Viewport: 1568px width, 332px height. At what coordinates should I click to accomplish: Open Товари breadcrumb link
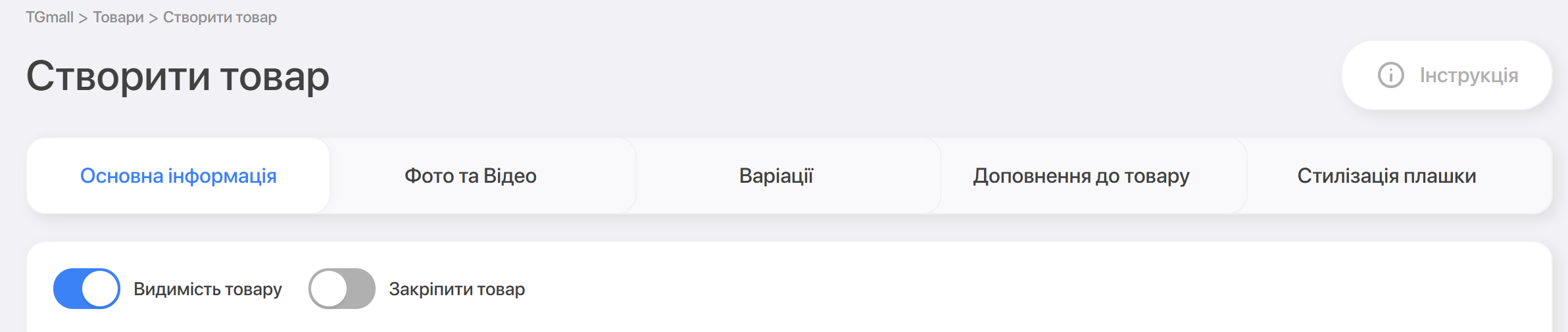coord(118,17)
